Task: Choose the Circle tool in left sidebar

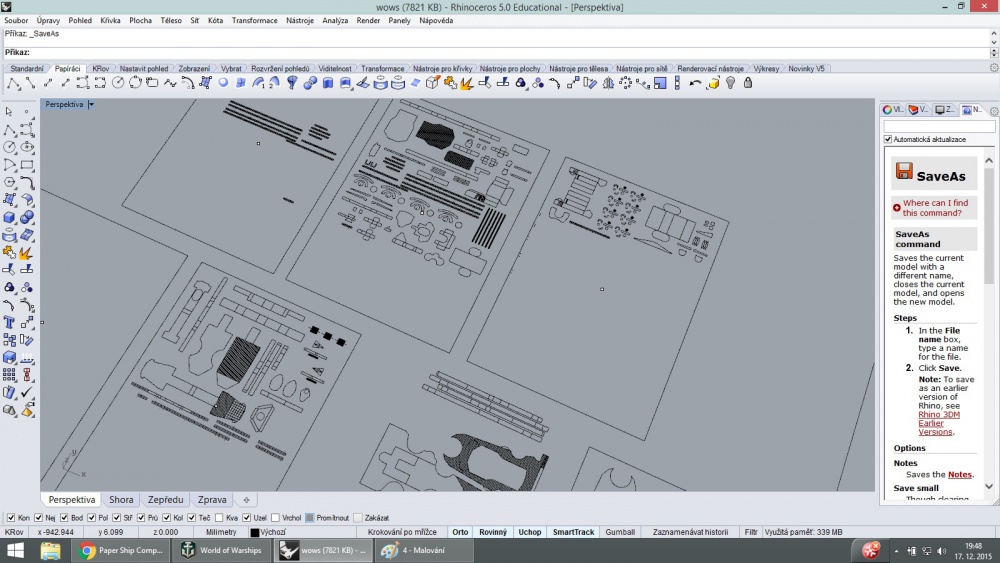Action: click(x=9, y=147)
